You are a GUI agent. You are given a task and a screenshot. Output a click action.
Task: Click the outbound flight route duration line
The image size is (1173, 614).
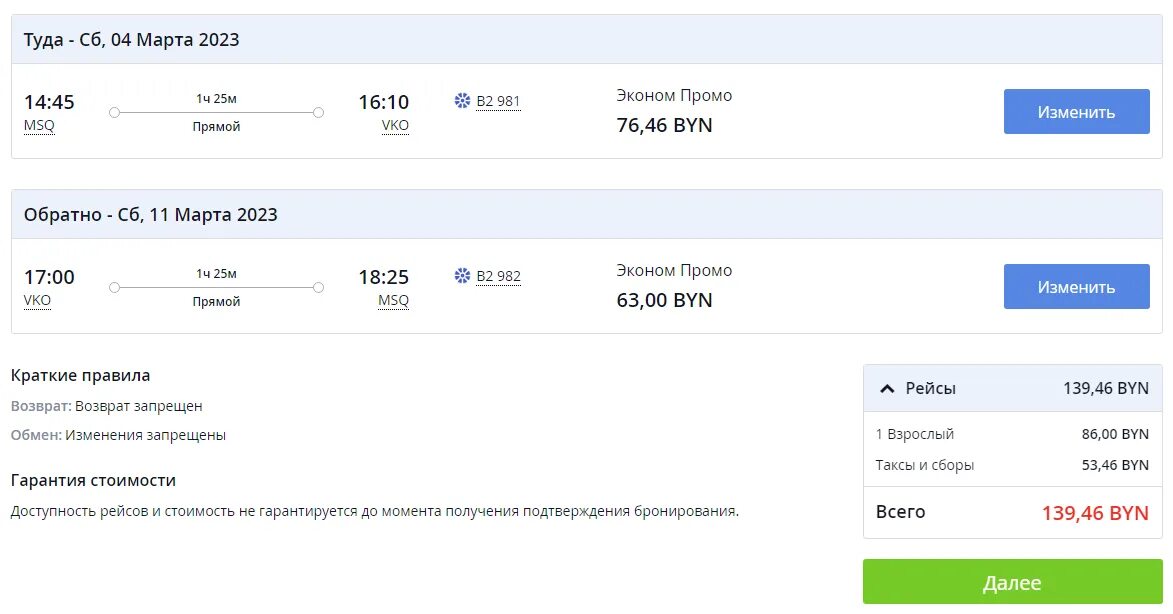click(x=216, y=113)
